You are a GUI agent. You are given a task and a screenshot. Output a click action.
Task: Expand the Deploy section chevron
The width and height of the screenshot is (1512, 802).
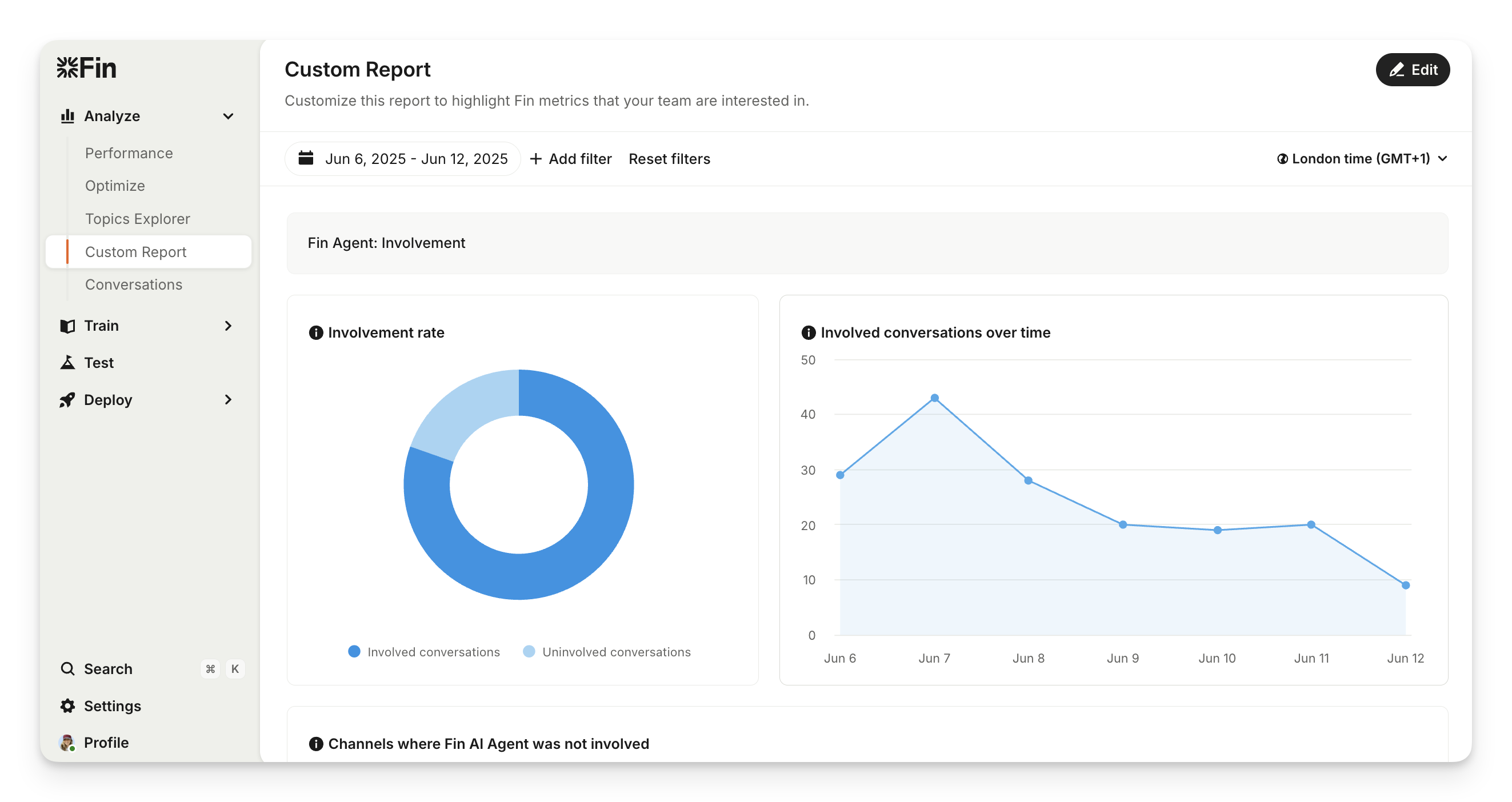click(229, 399)
